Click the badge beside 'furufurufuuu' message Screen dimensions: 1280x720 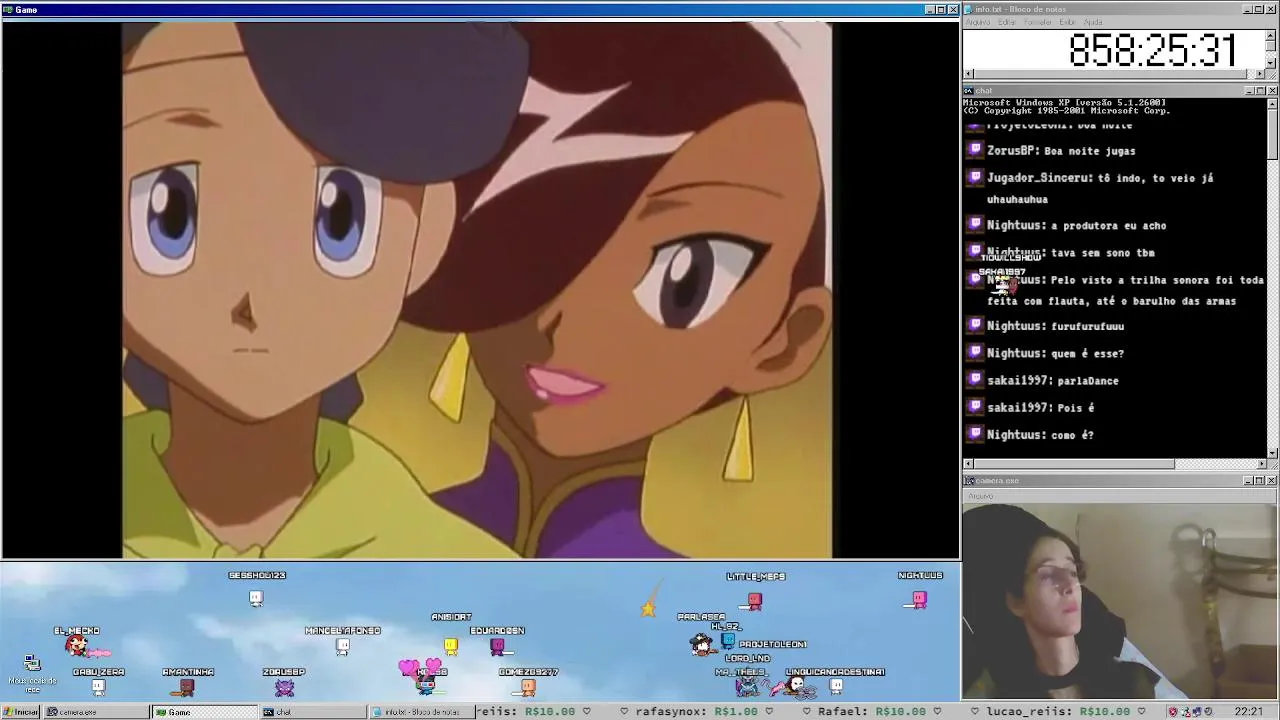pyautogui.click(x=975, y=325)
